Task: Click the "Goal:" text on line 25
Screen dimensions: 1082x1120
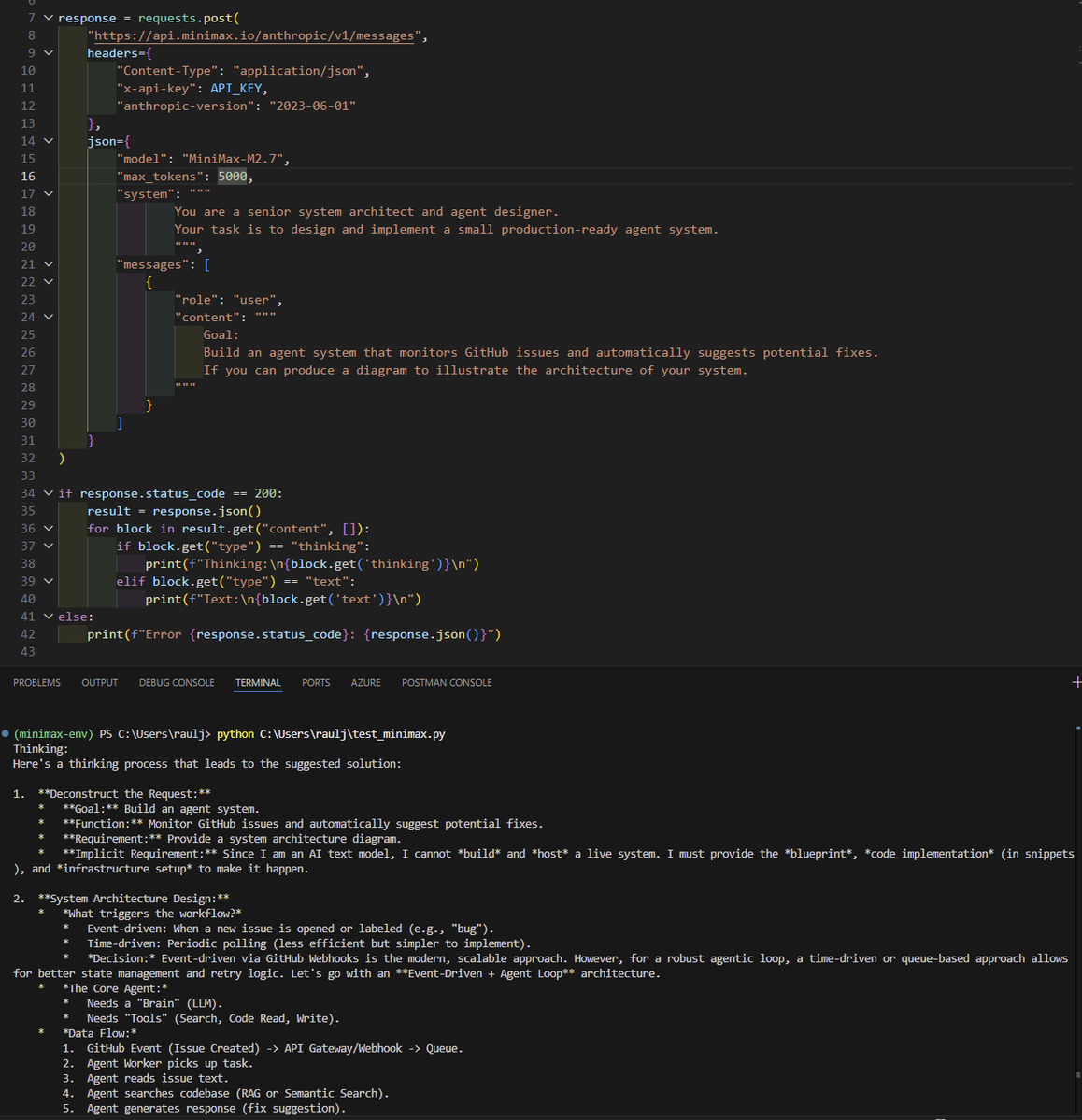Action: (x=221, y=335)
